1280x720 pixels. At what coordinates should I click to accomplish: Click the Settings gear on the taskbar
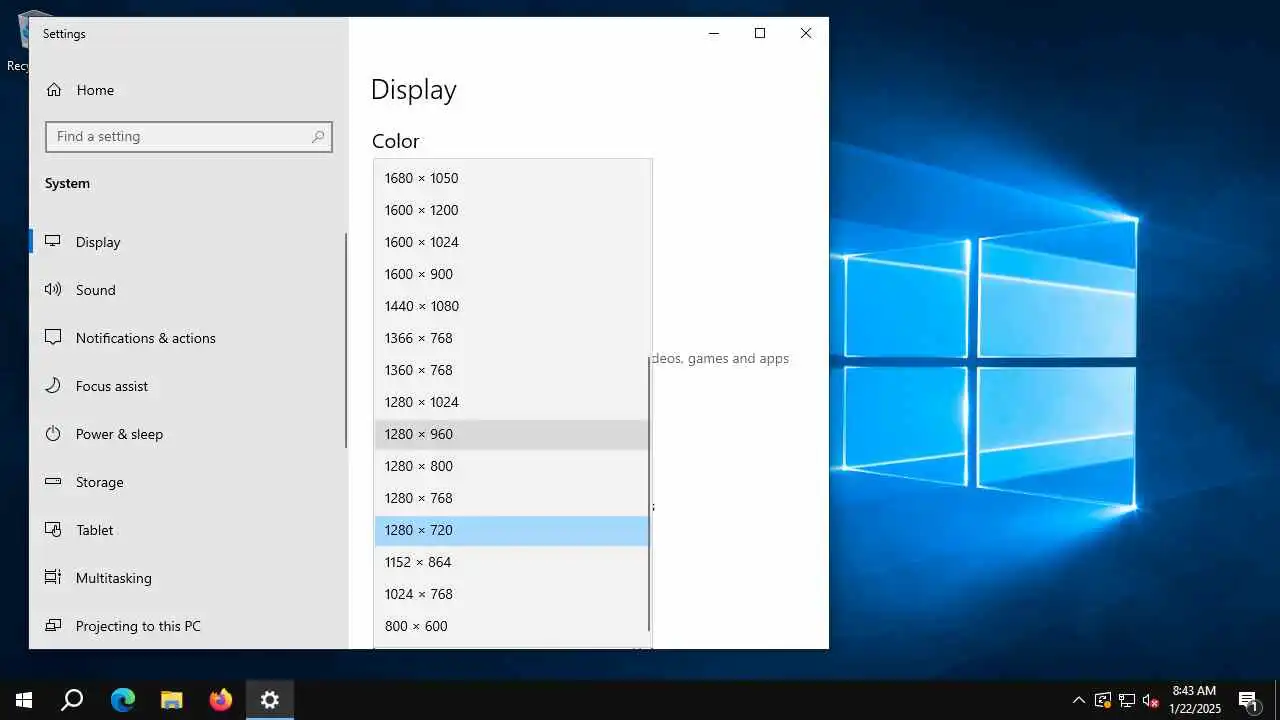[x=269, y=700]
